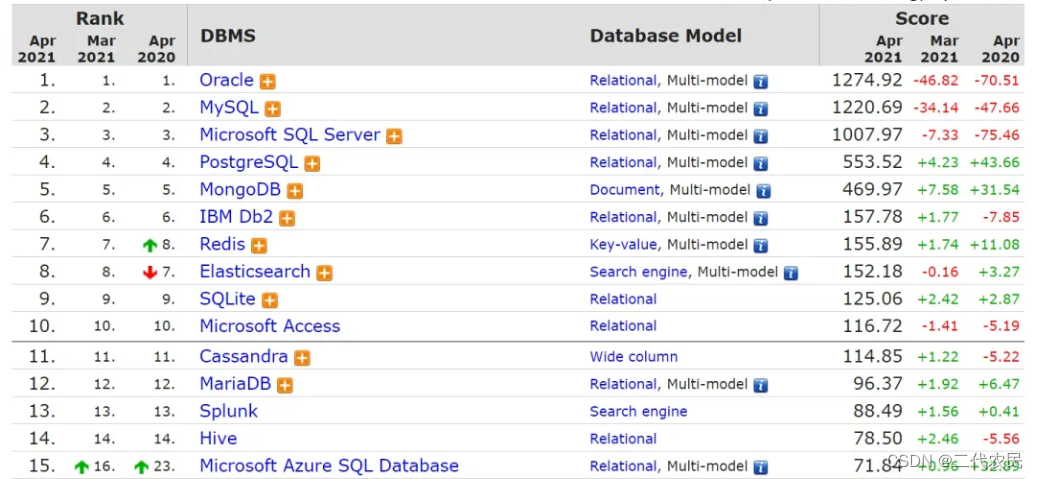Open the PostgreSQL link

coord(249,161)
